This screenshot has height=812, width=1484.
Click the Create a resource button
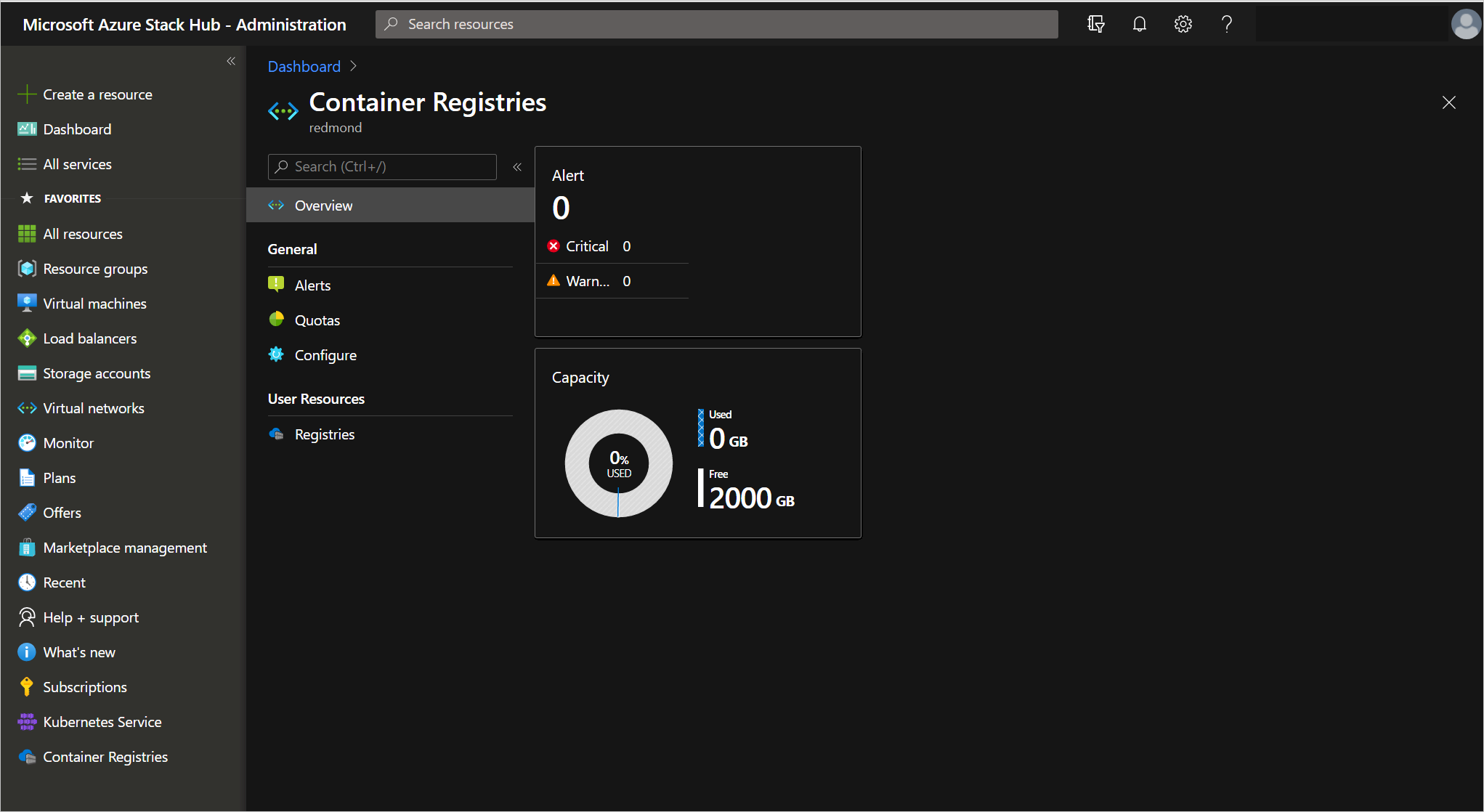[97, 94]
